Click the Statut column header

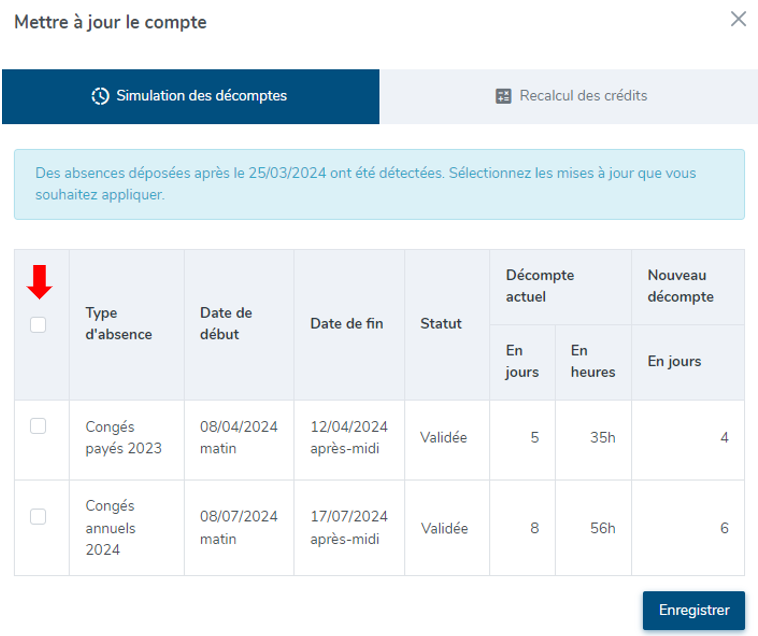[x=441, y=324]
